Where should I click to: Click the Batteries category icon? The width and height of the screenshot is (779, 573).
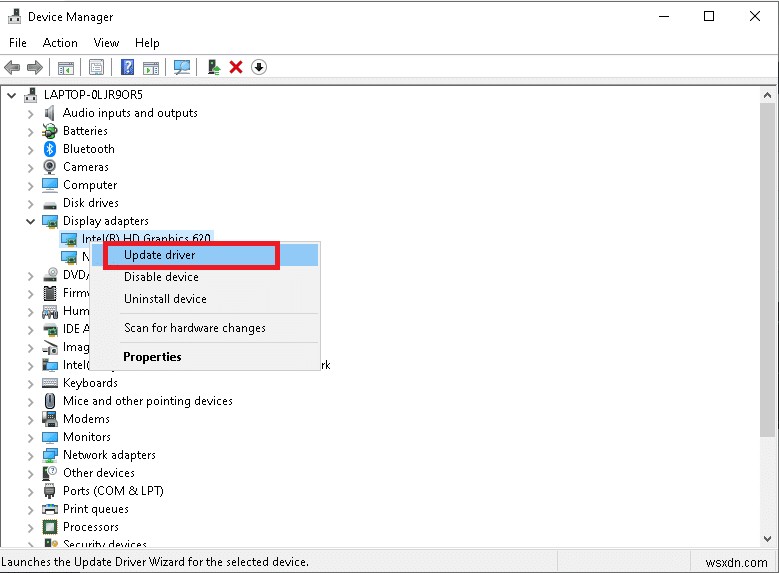(x=50, y=131)
